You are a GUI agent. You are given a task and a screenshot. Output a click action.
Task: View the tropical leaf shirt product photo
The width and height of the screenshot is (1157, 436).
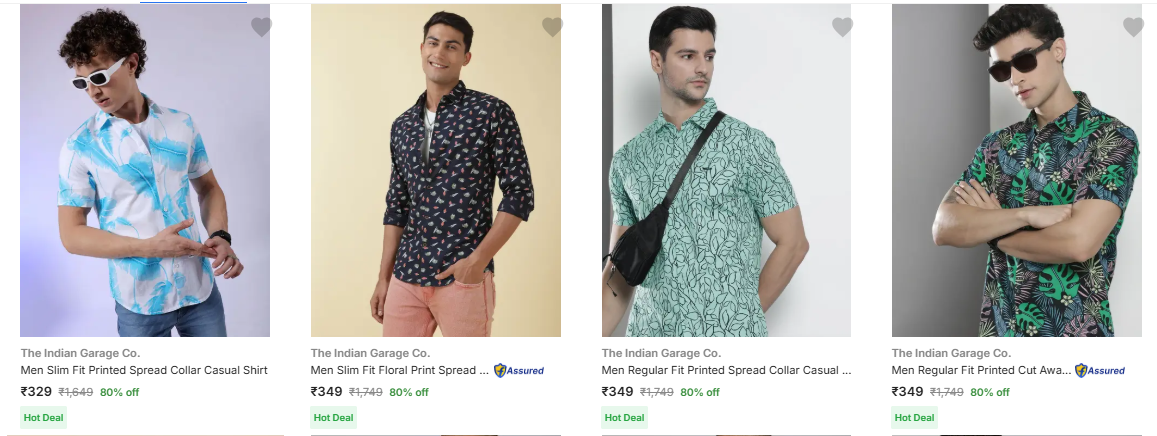coord(1016,170)
